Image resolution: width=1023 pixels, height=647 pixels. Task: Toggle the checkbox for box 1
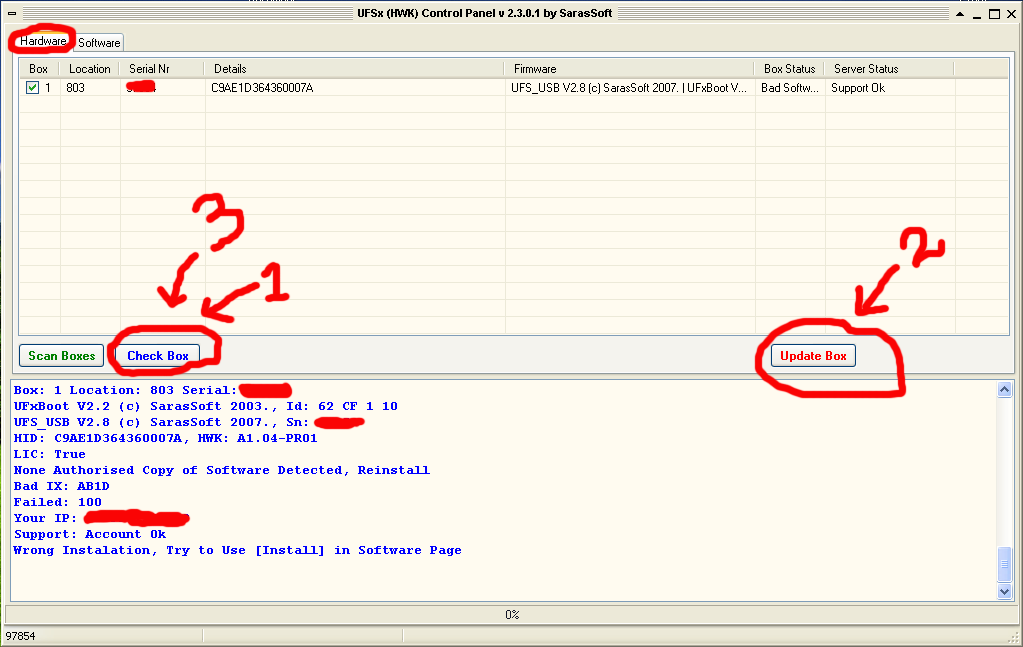(x=32, y=87)
